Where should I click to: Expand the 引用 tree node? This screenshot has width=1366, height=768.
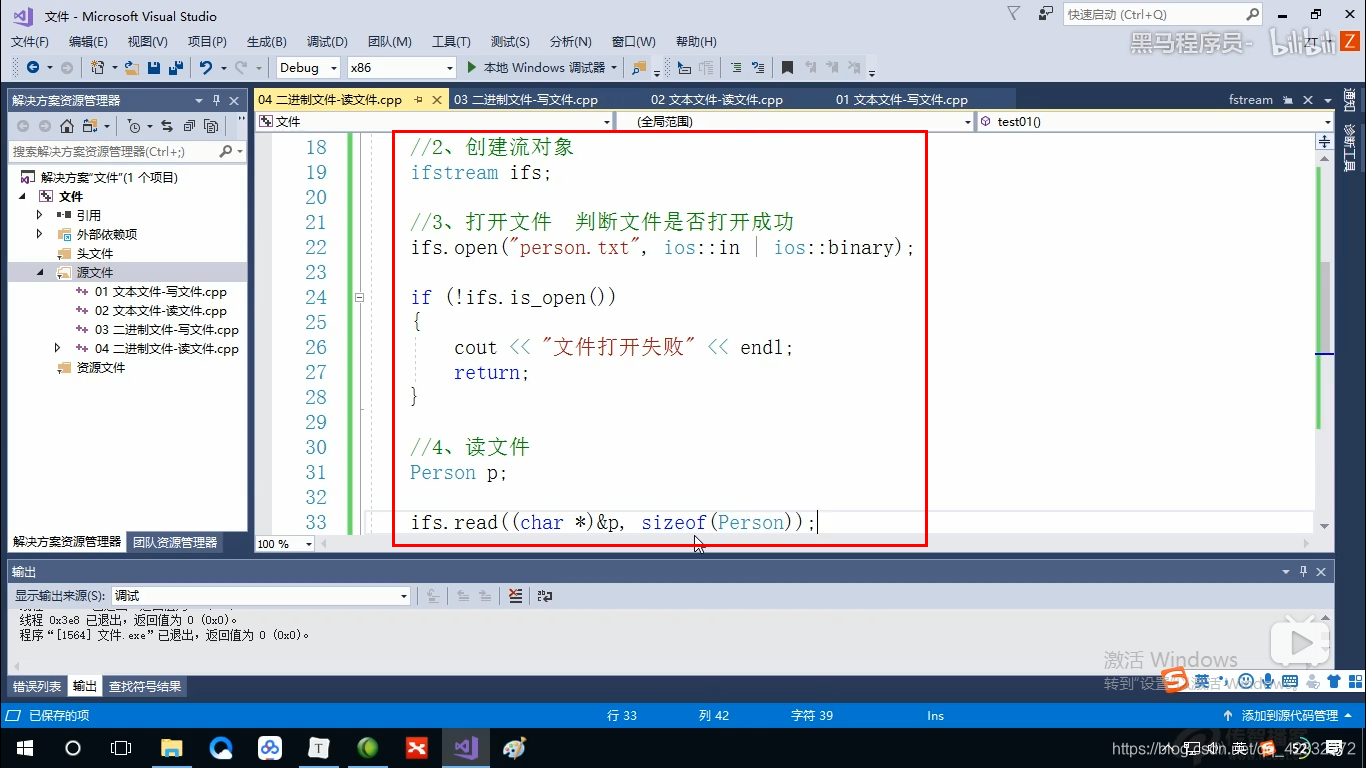40,215
